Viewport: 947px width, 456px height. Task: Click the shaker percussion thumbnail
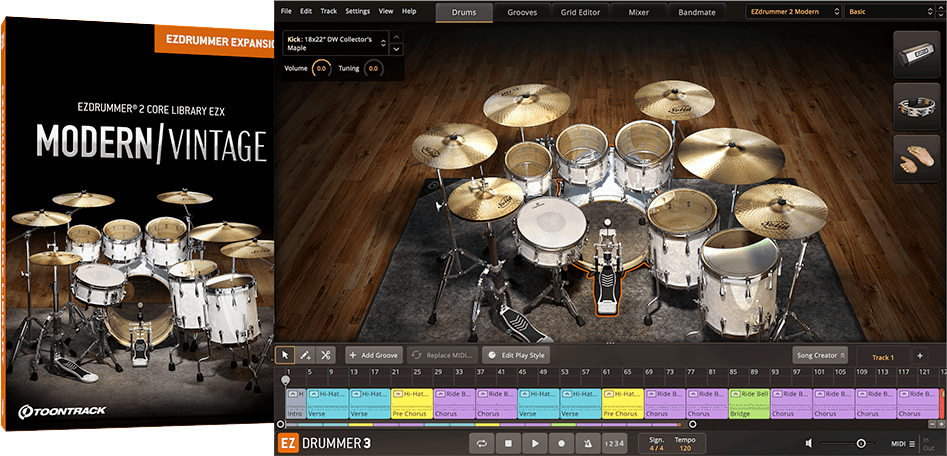(916, 56)
